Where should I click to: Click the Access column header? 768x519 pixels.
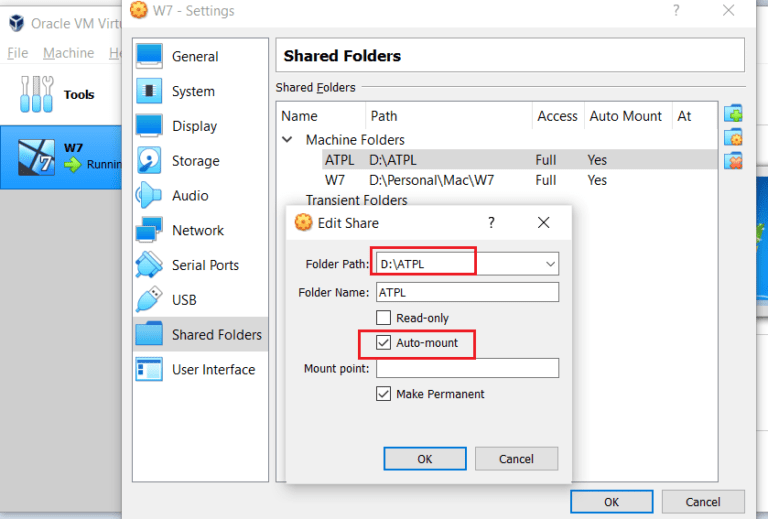(x=558, y=116)
